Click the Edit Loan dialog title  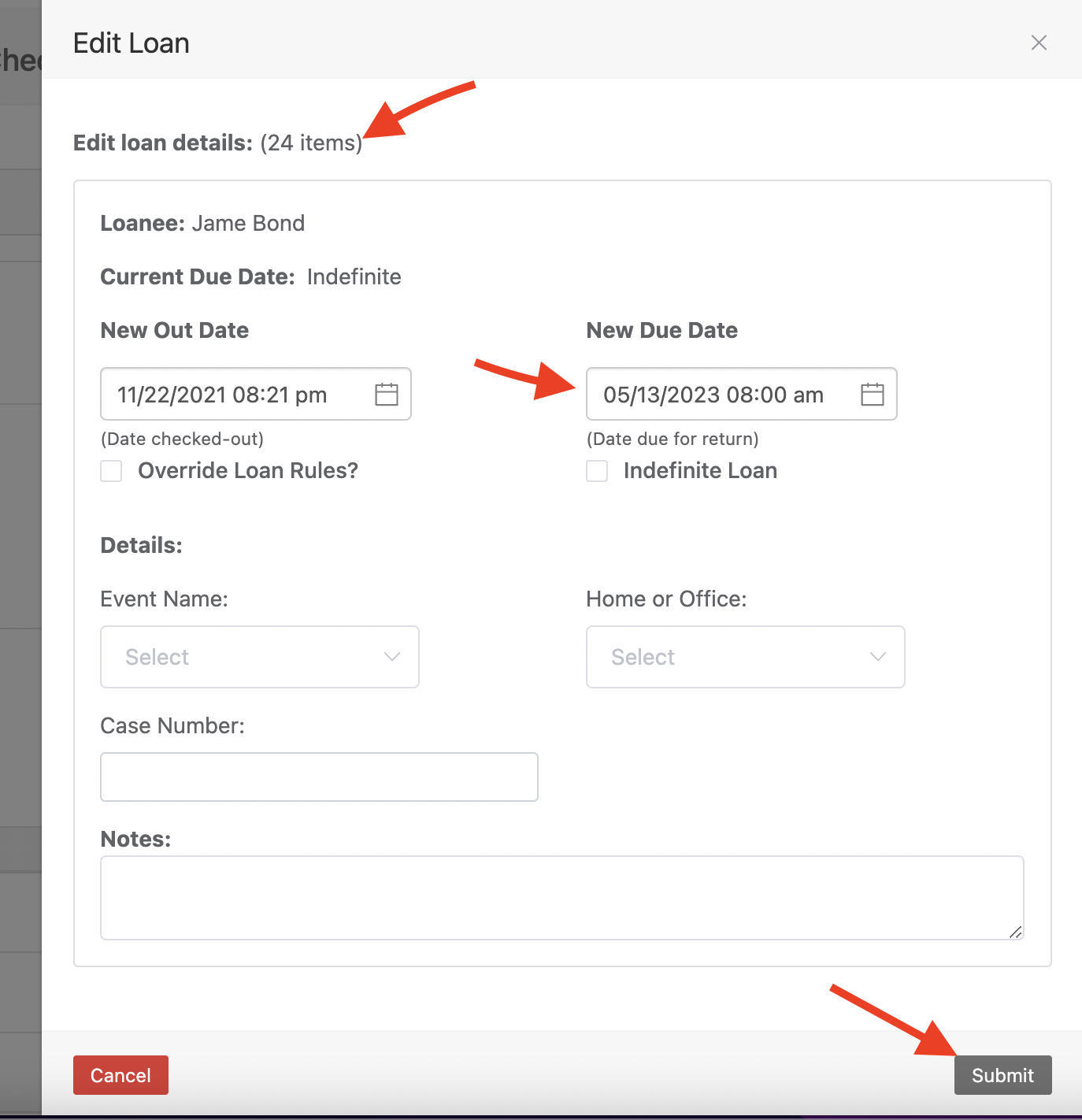coord(131,43)
